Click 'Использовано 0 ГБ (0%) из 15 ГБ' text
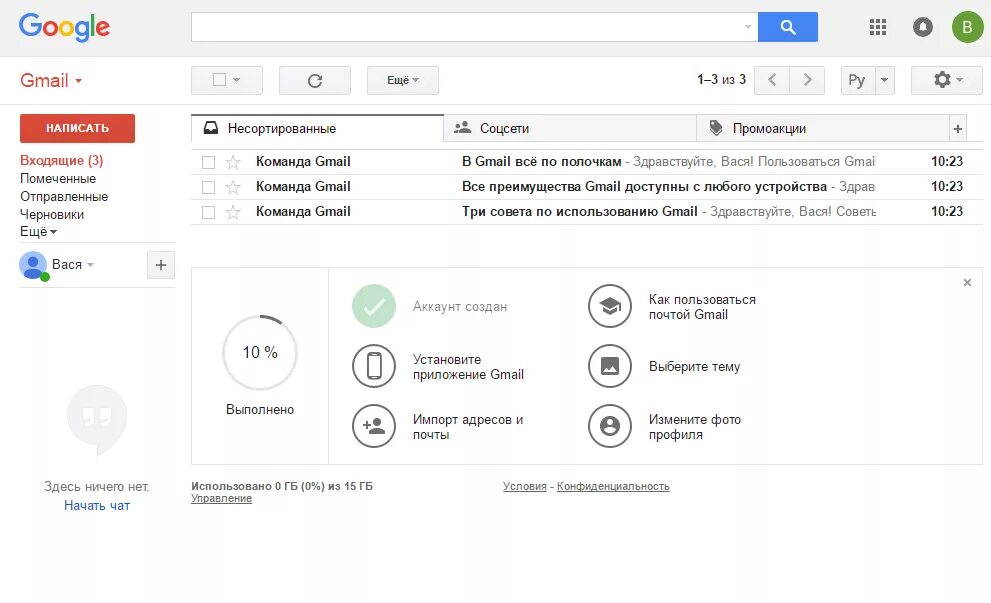This screenshot has height=603, width=991. [x=282, y=486]
